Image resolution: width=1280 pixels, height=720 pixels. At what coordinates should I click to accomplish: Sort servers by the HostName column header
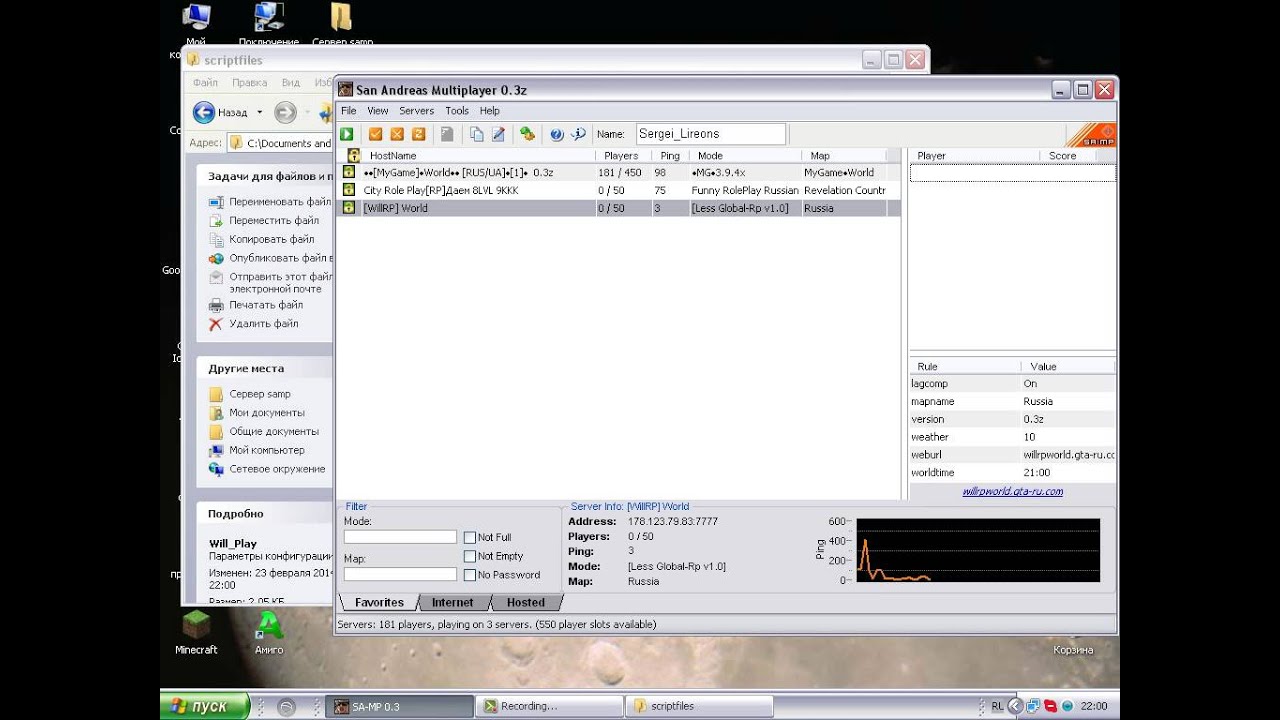pyautogui.click(x=480, y=155)
